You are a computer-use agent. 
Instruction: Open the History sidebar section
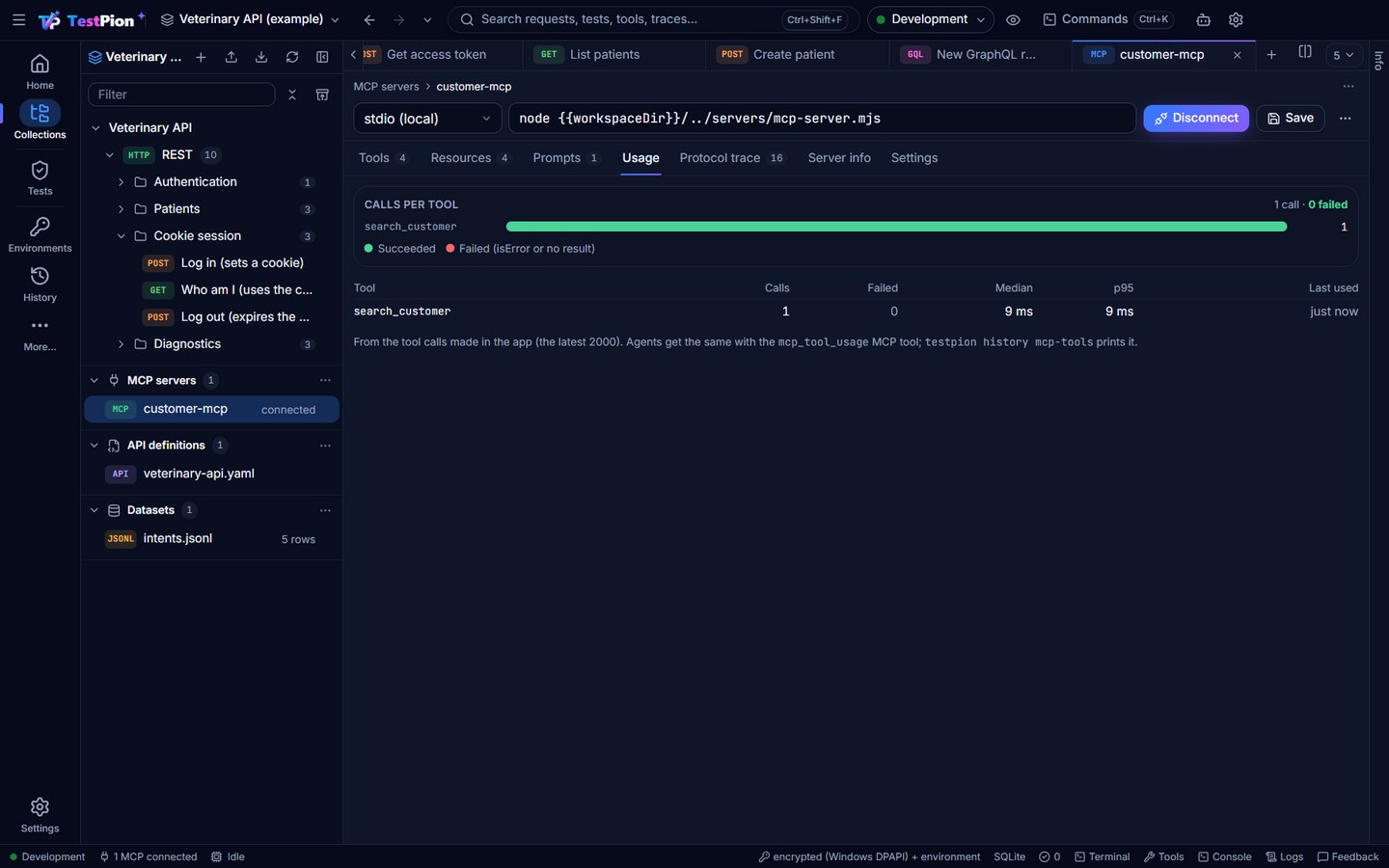pyautogui.click(x=40, y=285)
